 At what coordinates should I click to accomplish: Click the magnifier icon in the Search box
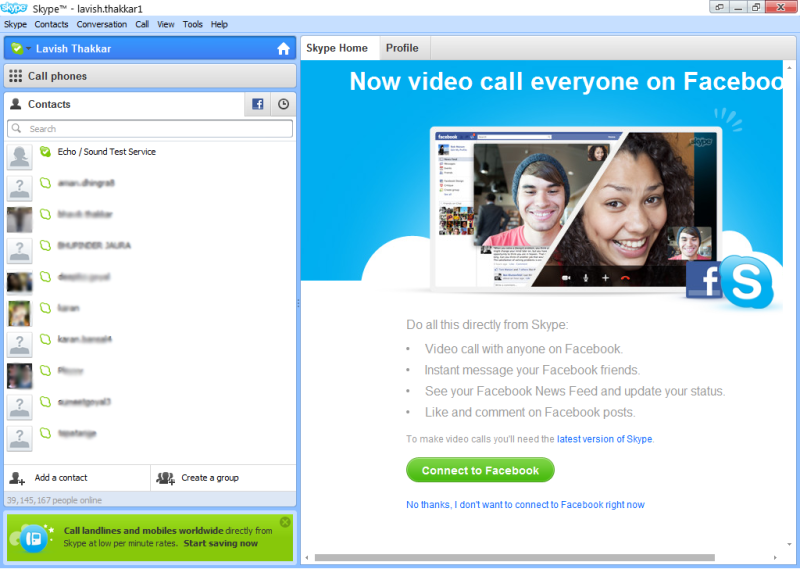17,129
